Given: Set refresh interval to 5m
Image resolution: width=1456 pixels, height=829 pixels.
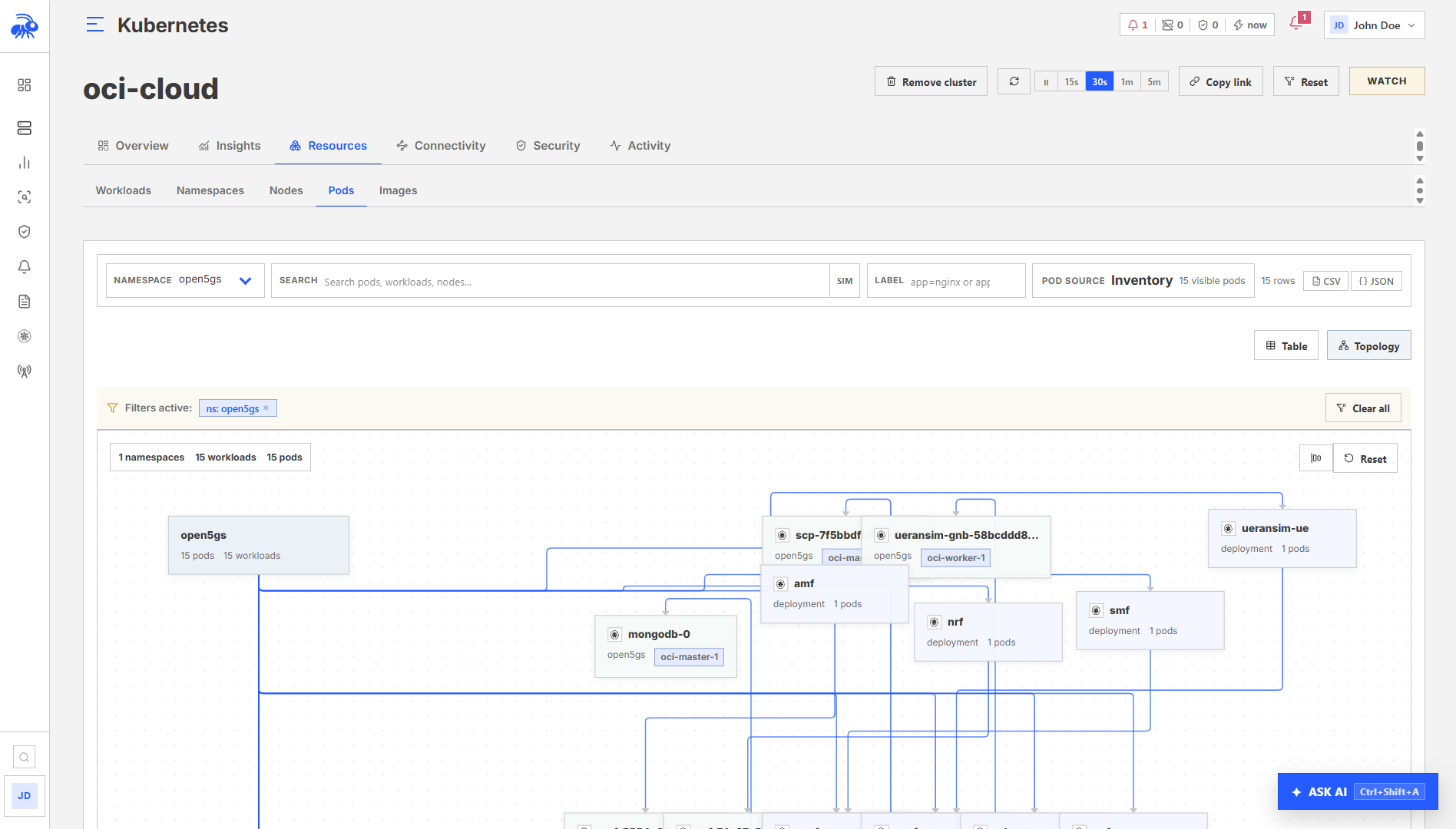Looking at the screenshot, I should pyautogui.click(x=1154, y=81).
